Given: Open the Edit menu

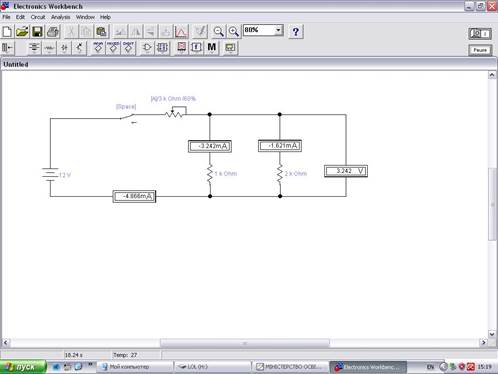Looking at the screenshot, I should pyautogui.click(x=20, y=17).
